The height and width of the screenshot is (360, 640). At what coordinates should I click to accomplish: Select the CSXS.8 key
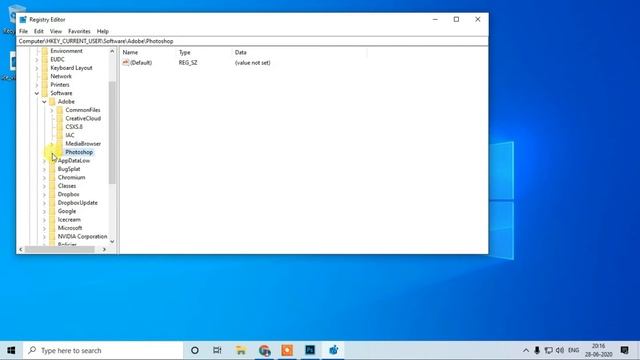(x=74, y=127)
